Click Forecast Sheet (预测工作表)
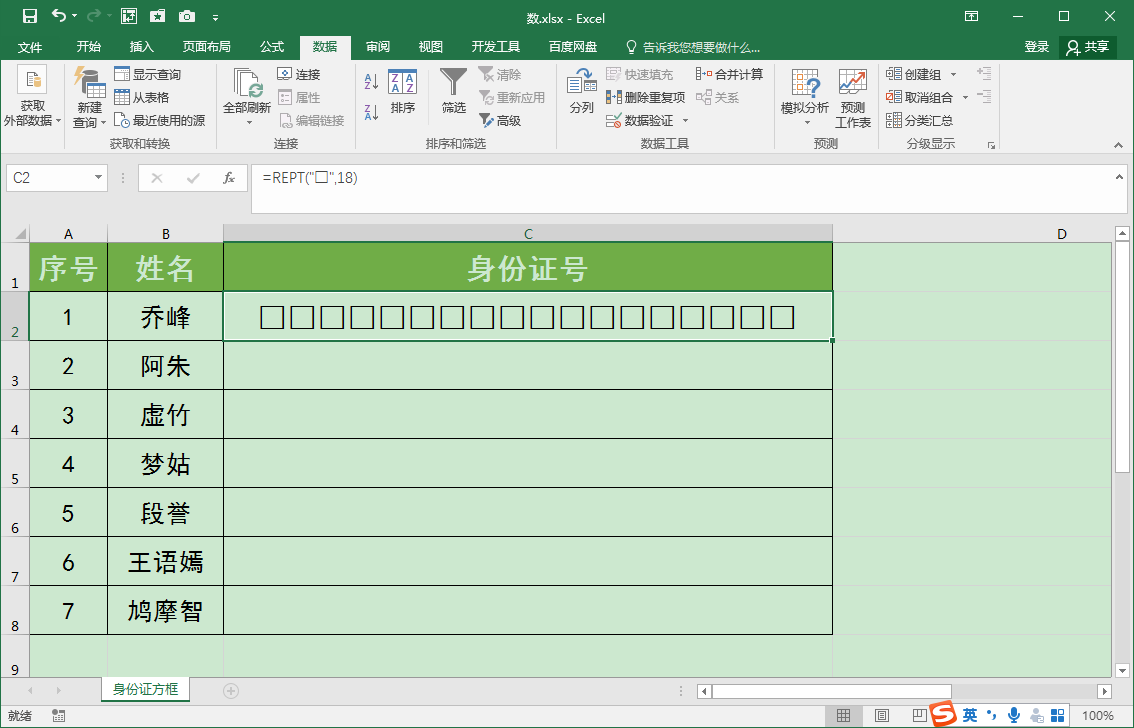 [x=853, y=99]
